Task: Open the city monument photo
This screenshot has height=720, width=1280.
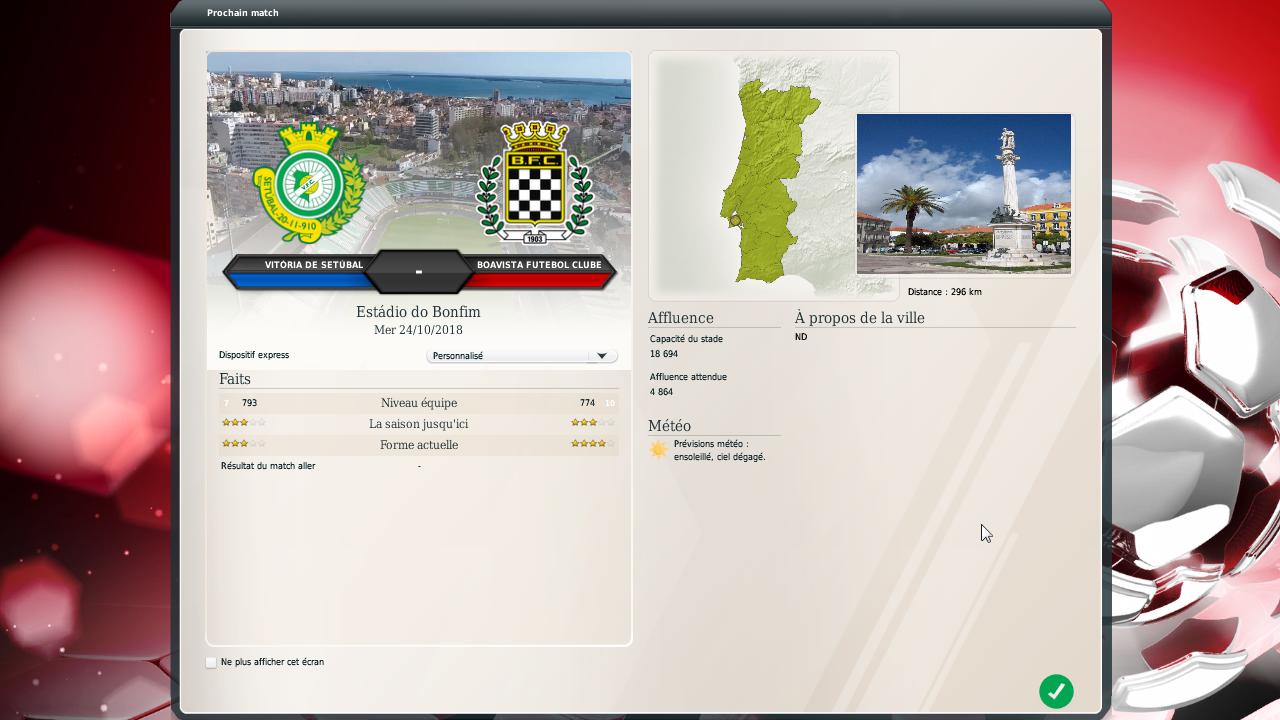Action: point(964,194)
